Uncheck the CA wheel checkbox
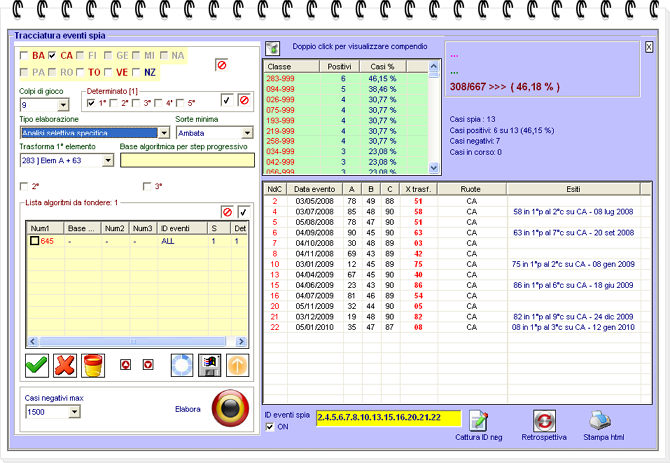Image resolution: width=670 pixels, height=463 pixels. tap(52, 56)
